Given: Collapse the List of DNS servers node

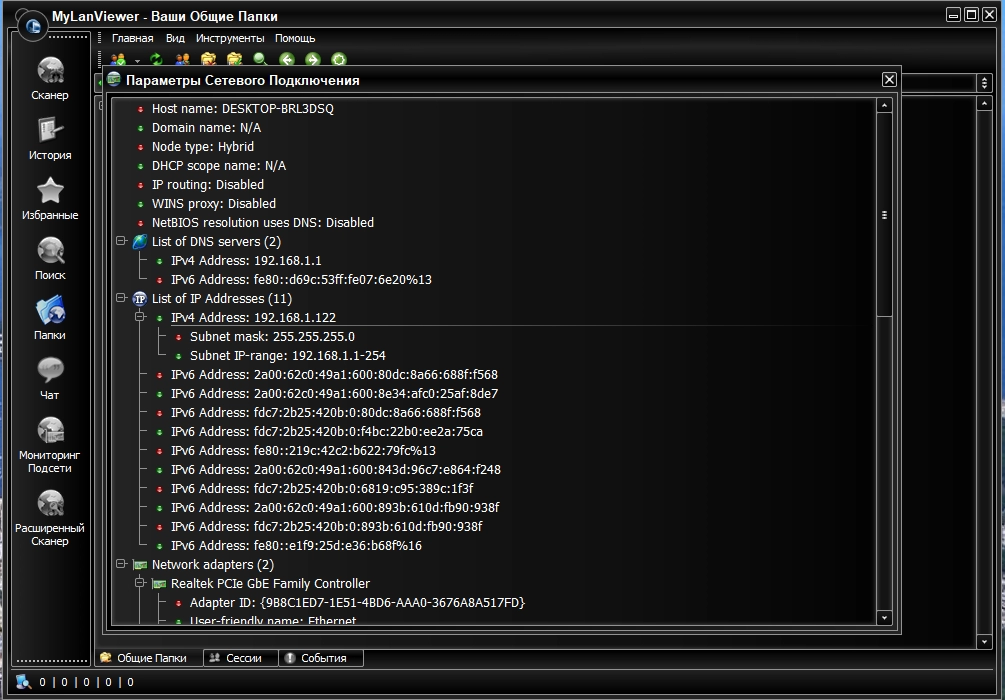Looking at the screenshot, I should point(120,241).
